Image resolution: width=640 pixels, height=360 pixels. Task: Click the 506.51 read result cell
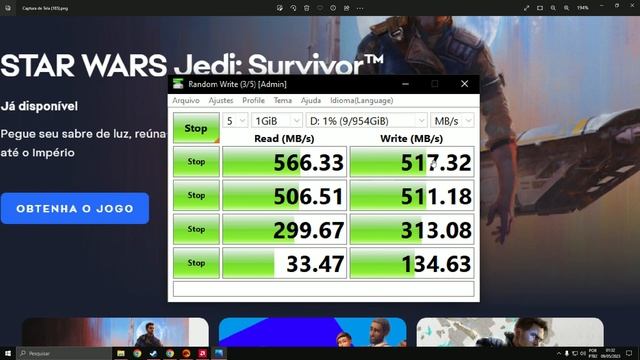(284, 195)
